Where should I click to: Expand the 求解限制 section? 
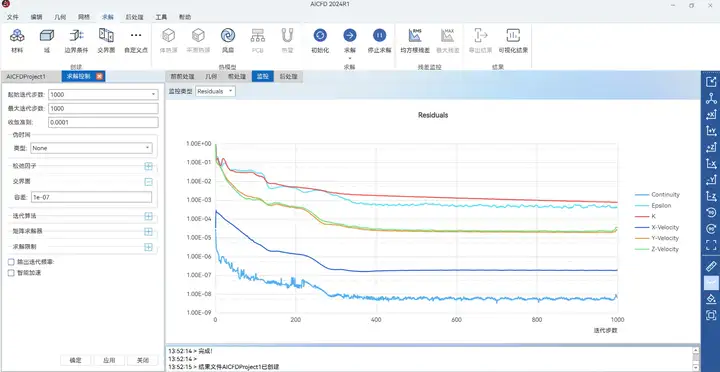[x=148, y=247]
